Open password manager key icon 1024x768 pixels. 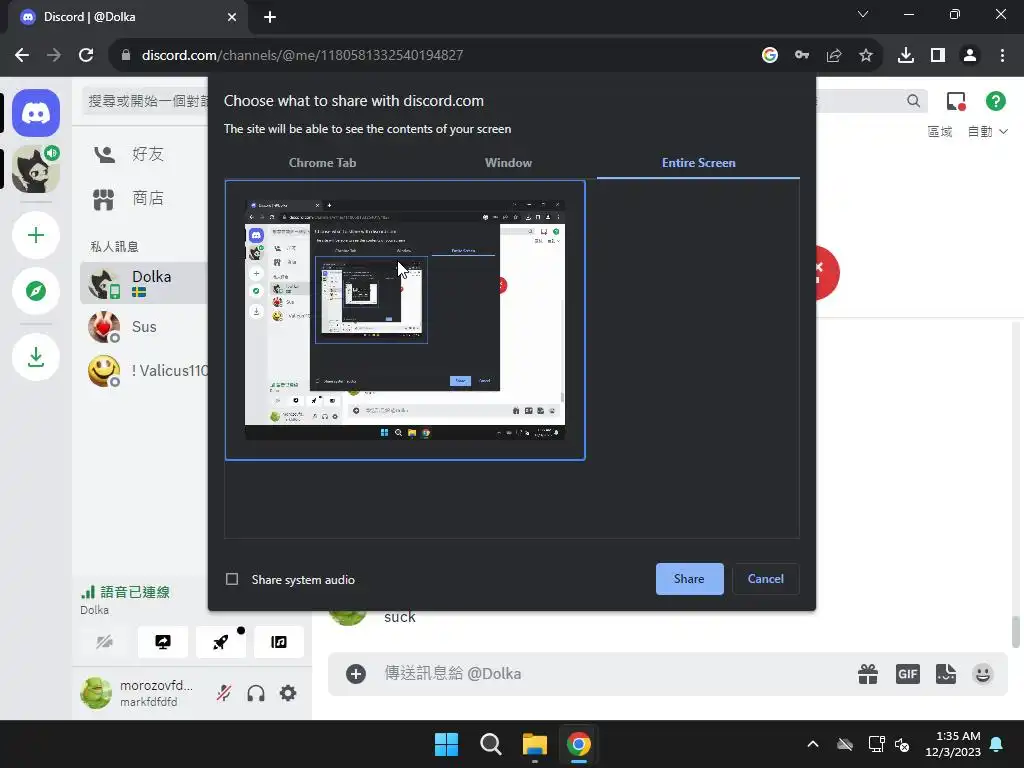pos(802,55)
